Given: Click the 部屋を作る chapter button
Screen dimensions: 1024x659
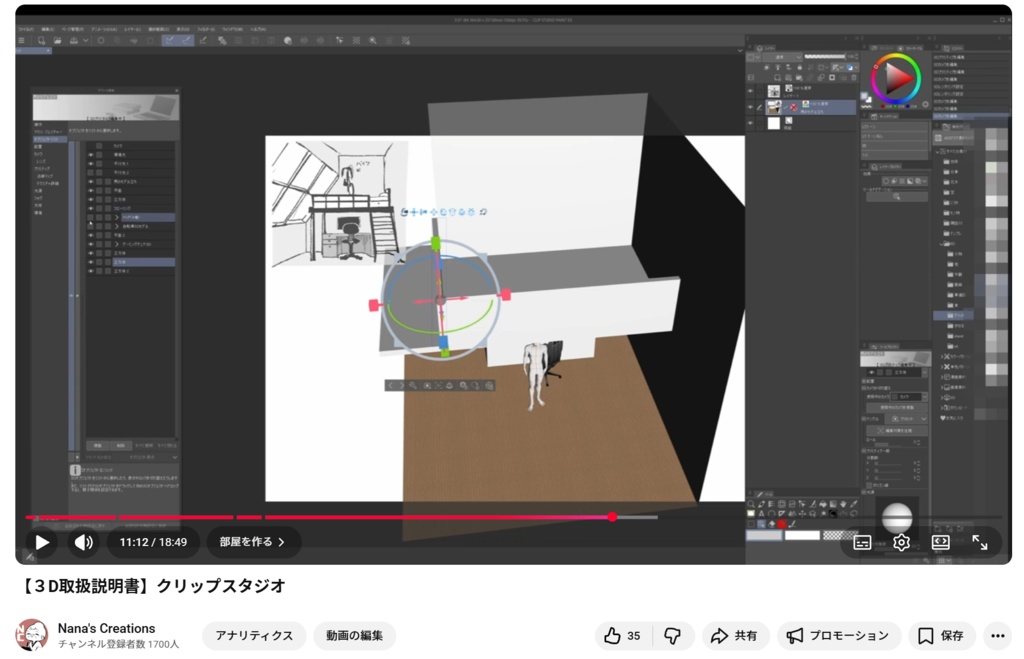Looking at the screenshot, I should 251,541.
